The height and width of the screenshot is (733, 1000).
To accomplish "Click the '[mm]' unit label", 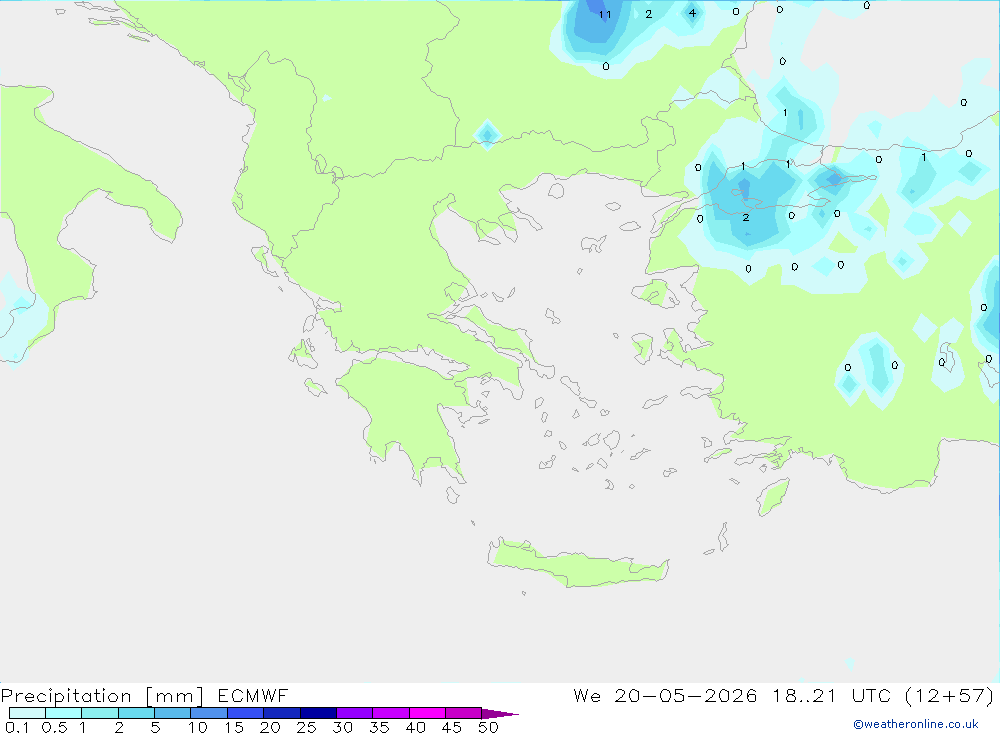I will point(174,696).
